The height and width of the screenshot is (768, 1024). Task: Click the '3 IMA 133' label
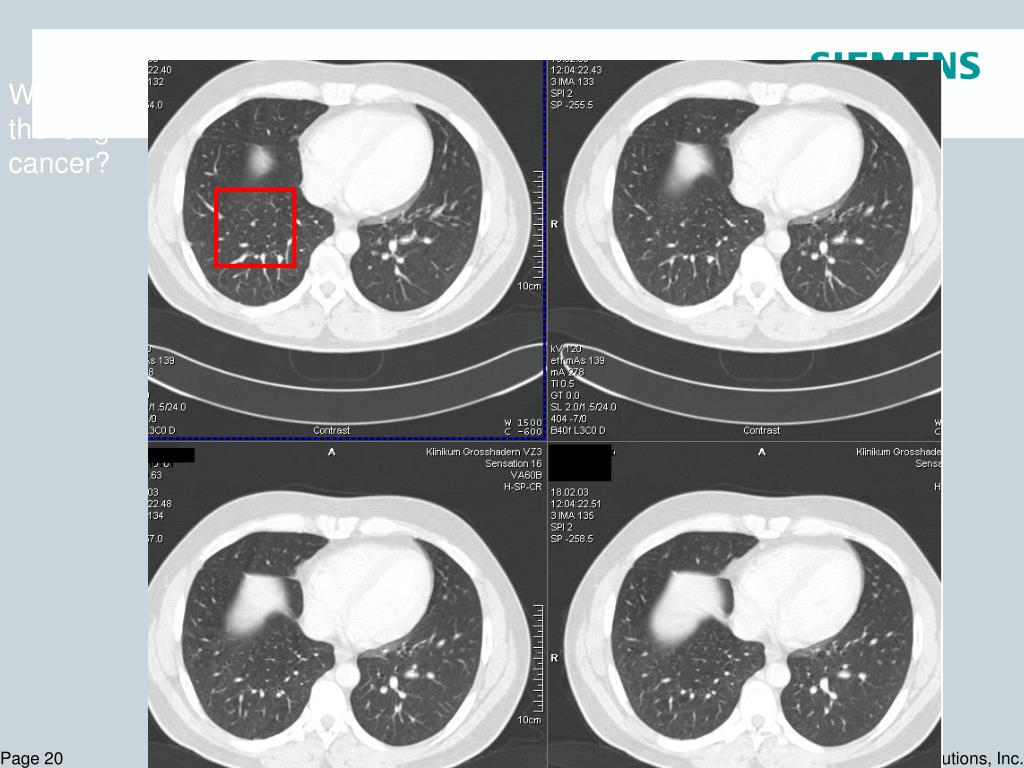(x=572, y=82)
